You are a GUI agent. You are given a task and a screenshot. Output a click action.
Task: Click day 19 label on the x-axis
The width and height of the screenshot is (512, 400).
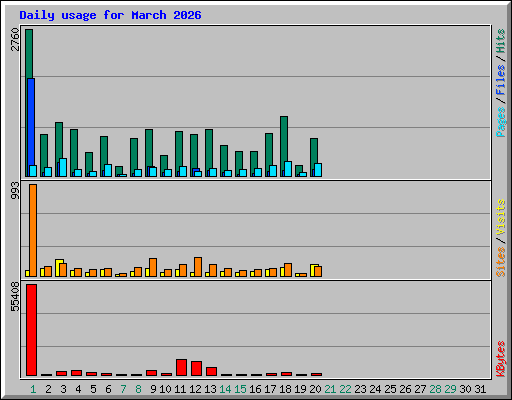pyautogui.click(x=300, y=389)
